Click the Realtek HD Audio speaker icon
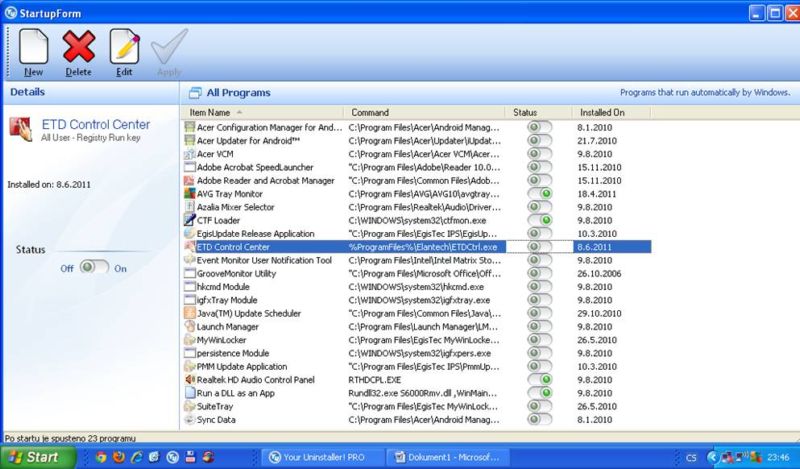Image resolution: width=800 pixels, height=469 pixels. coord(189,380)
